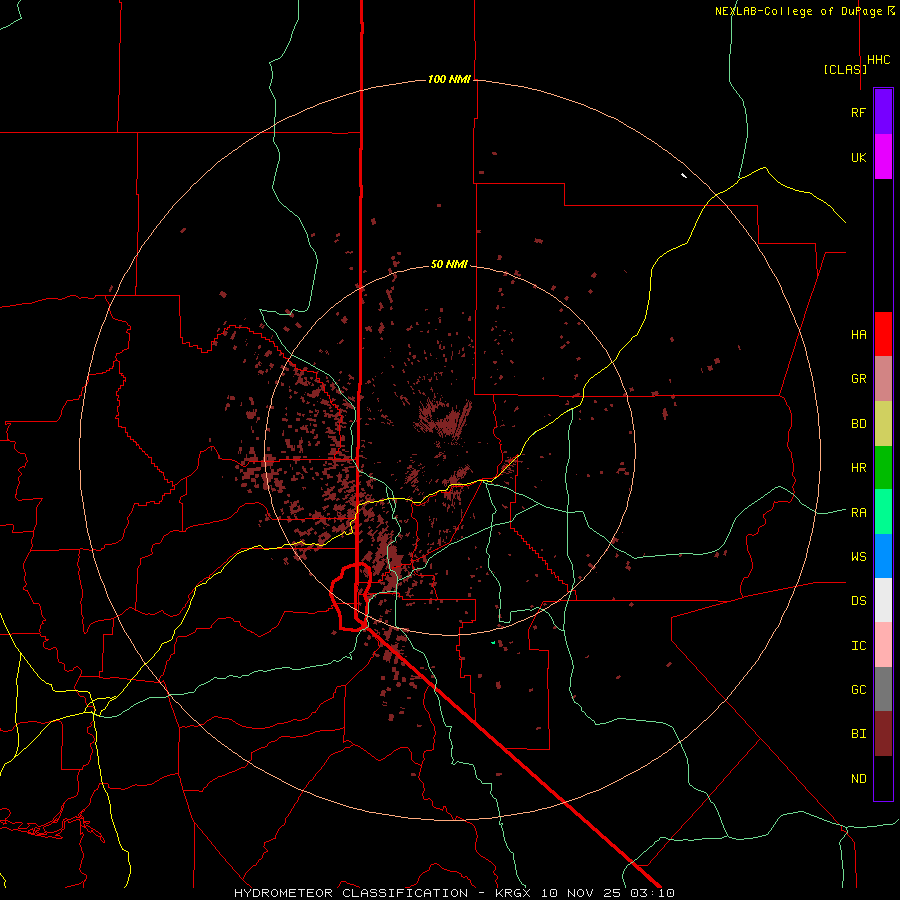Select the BD yellow legend block

pyautogui.click(x=883, y=424)
